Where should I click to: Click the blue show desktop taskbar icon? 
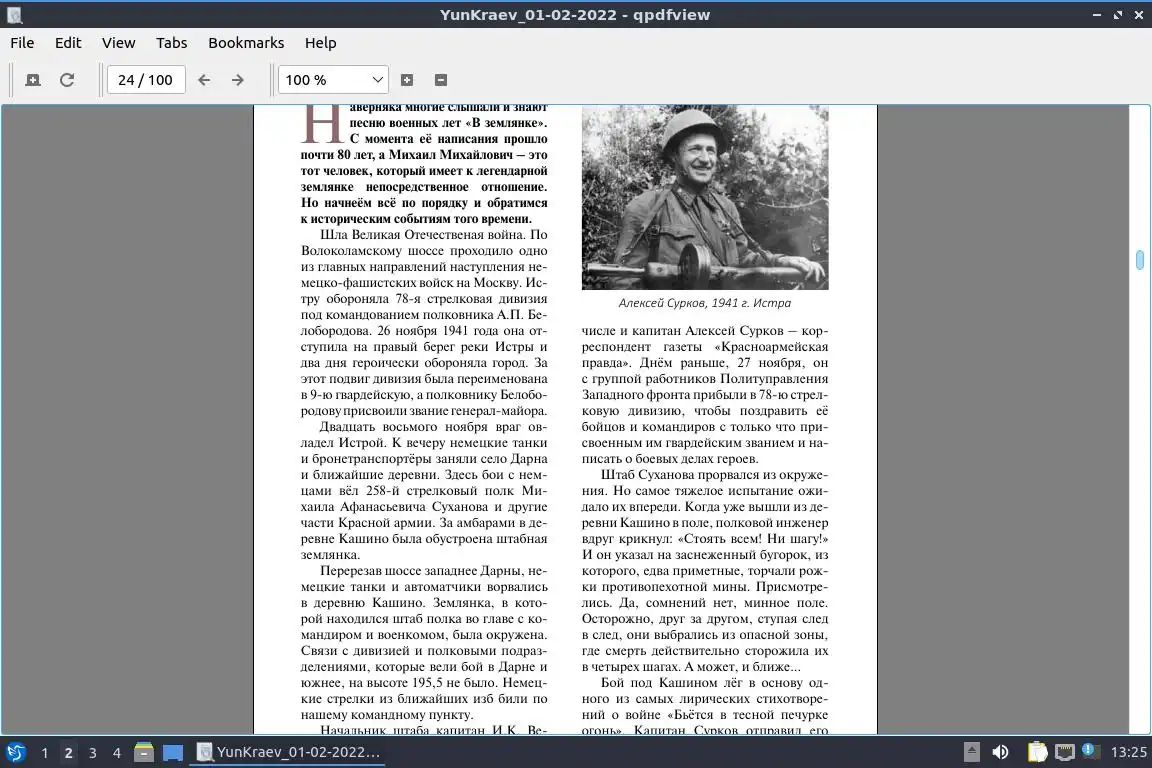point(173,752)
